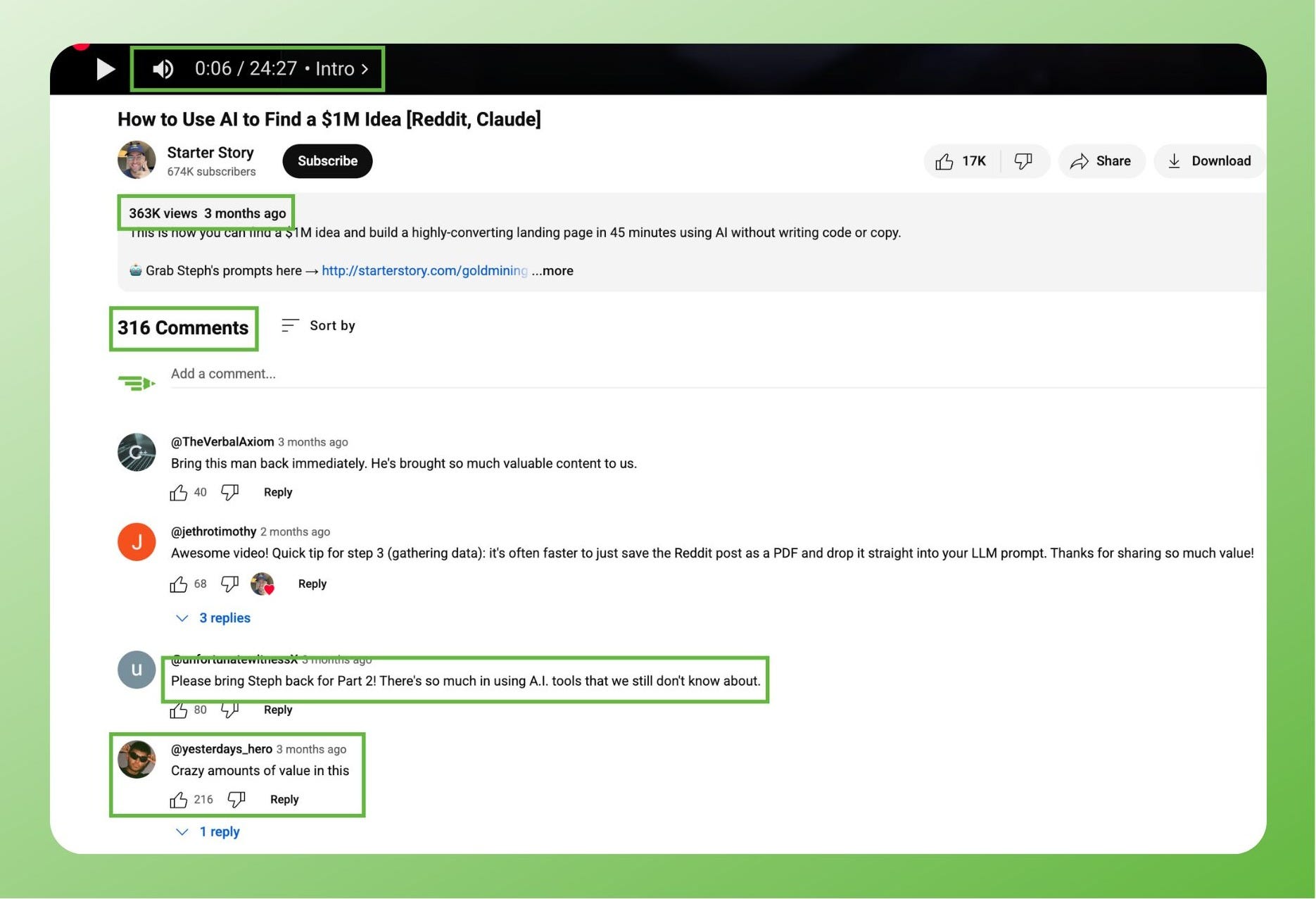Viewport: 1316px width, 899px height.
Task: Click the green user avatar beside comment box
Action: [x=137, y=383]
